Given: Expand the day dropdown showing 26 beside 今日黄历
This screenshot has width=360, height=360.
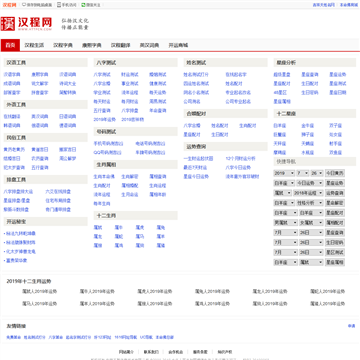Looking at the screenshot, I should click(x=317, y=173).
